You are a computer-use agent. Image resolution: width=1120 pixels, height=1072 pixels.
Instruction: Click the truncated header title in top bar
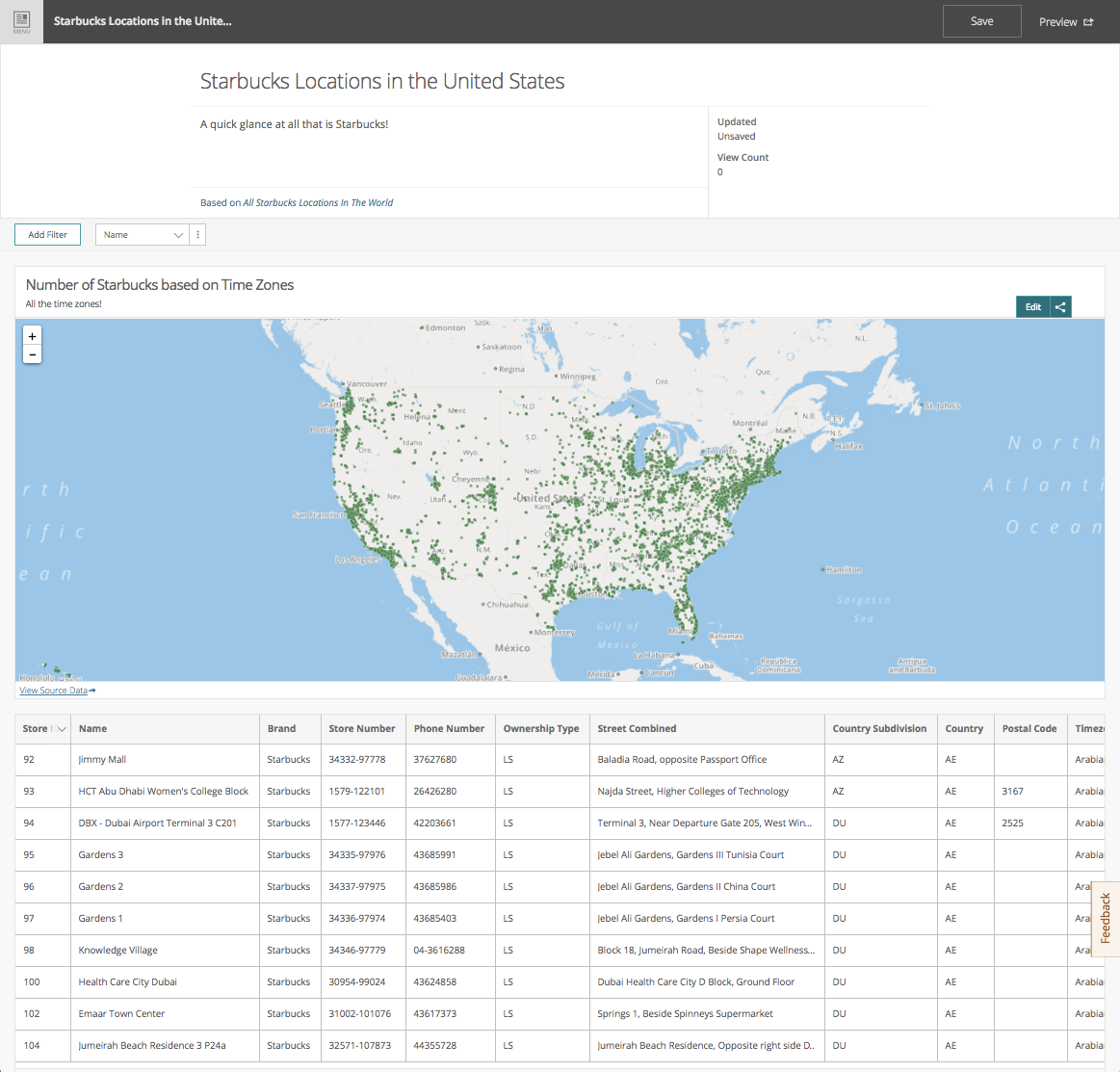(143, 21)
